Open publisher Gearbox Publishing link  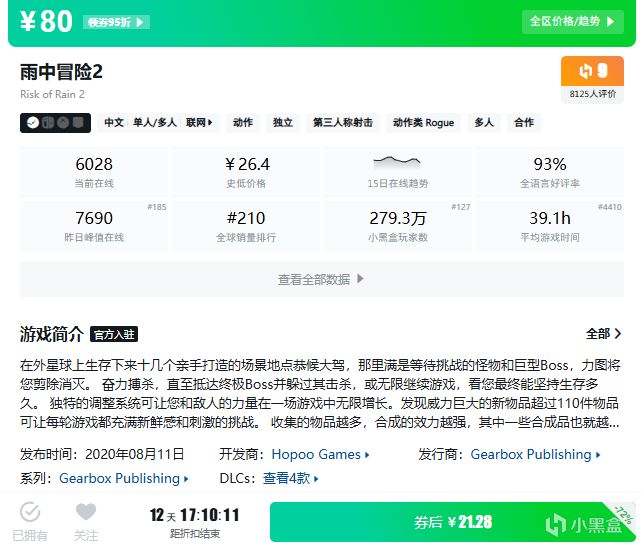tap(535, 454)
